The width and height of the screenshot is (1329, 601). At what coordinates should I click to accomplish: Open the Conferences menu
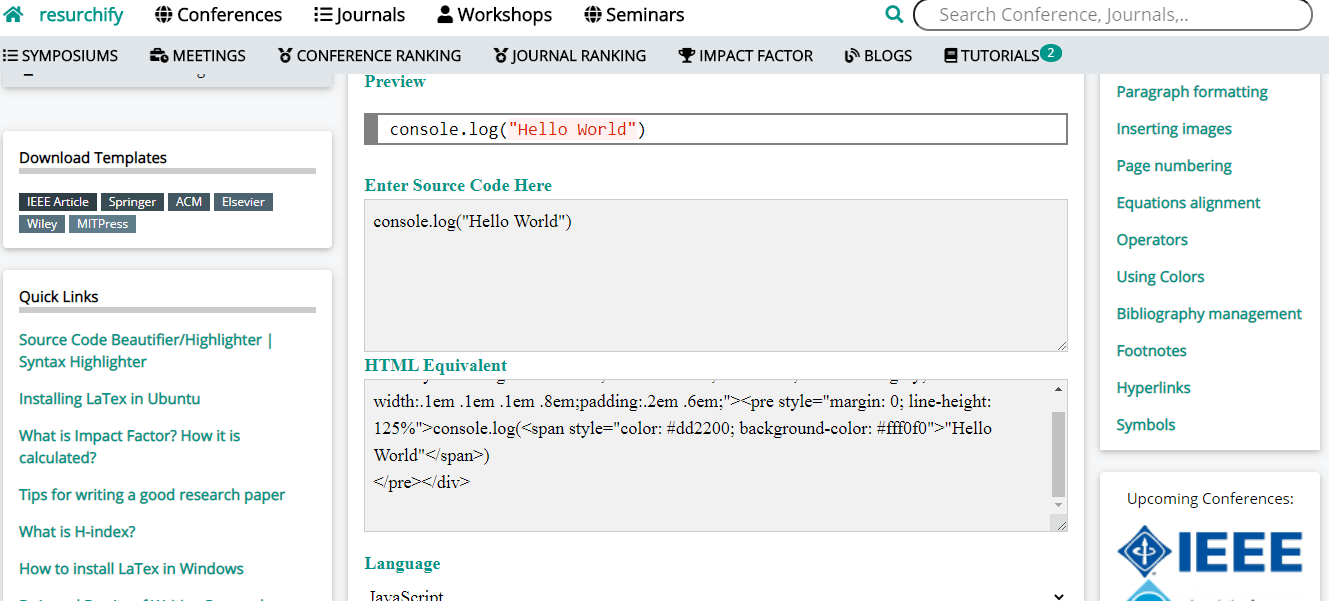click(219, 15)
